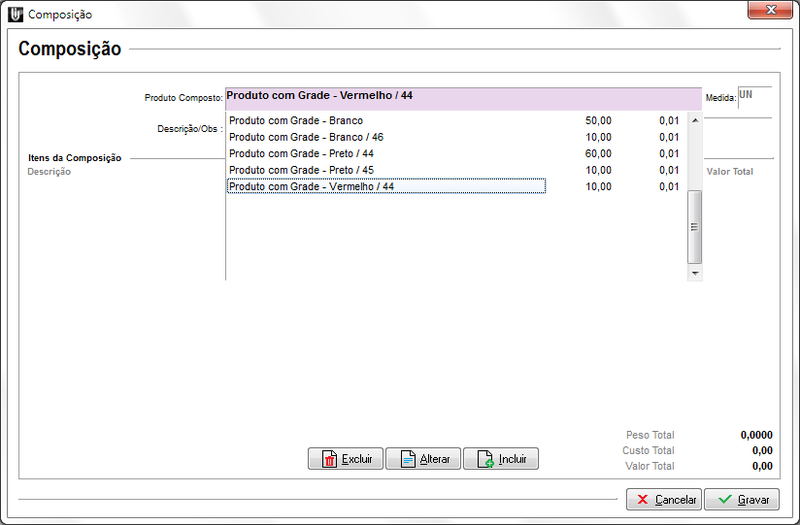800x525 pixels.
Task: Choose "Produto com Grade - Branco / 46"
Action: click(305, 137)
